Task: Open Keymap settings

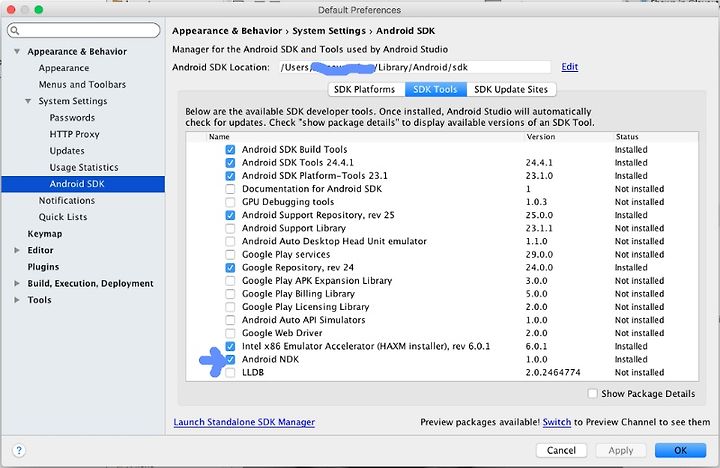Action: pos(45,234)
